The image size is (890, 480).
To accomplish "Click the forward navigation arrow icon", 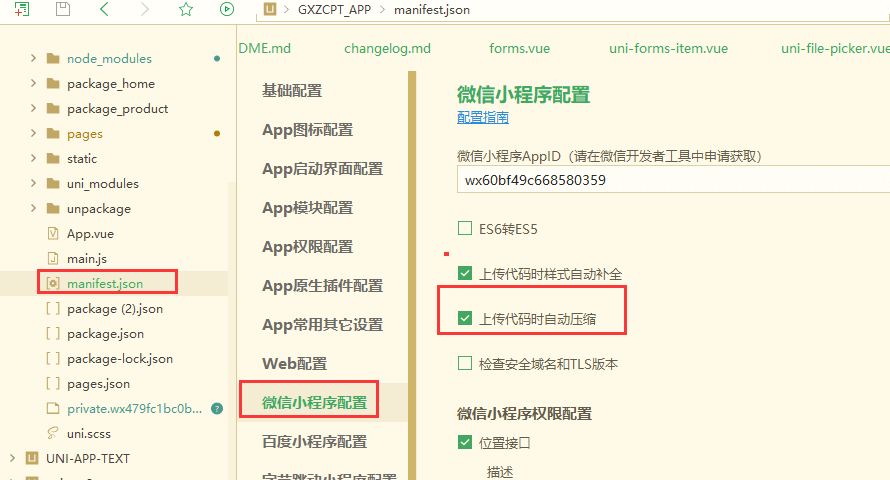I will point(145,9).
